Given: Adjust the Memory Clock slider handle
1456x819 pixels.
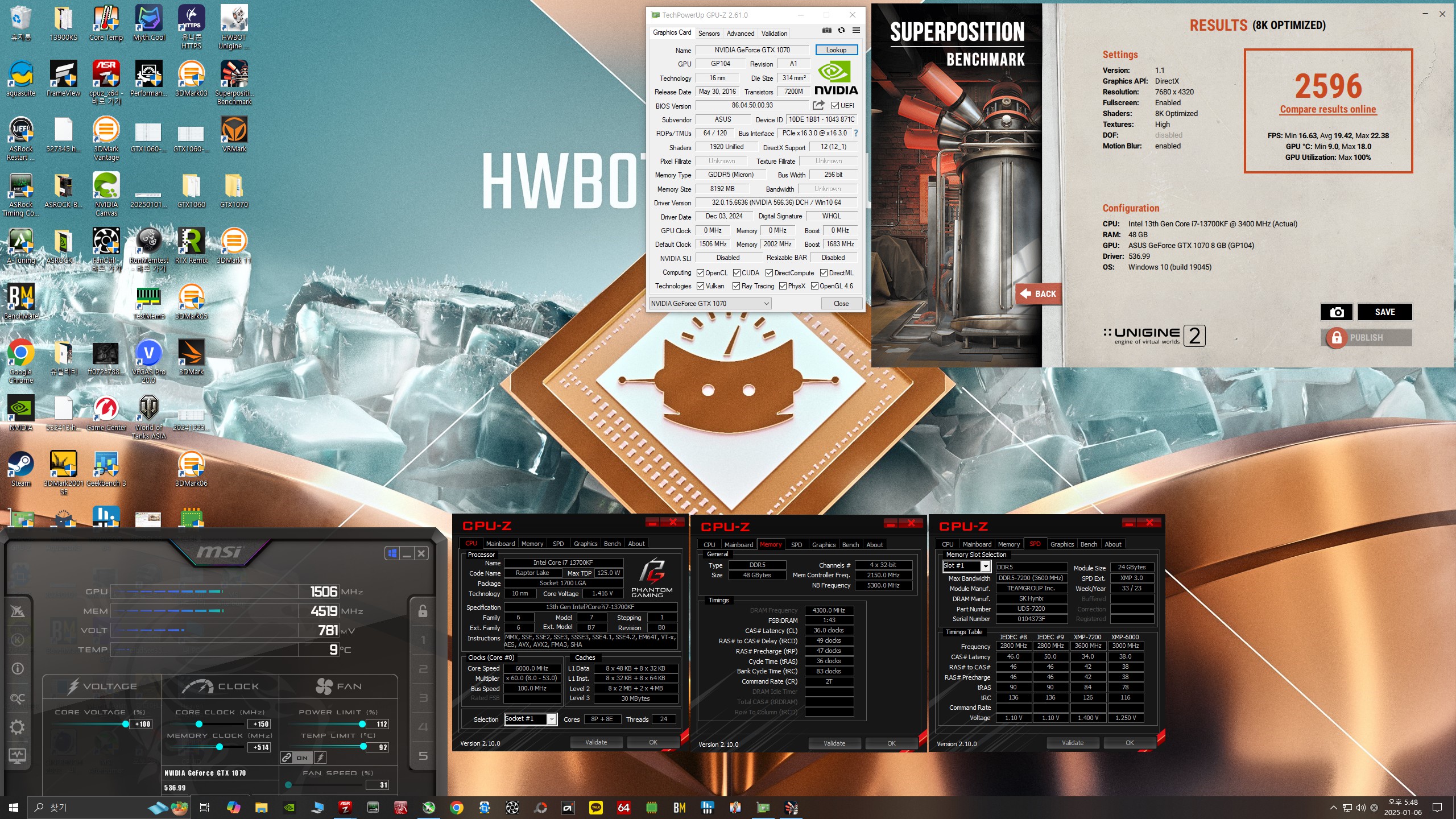Looking at the screenshot, I should pyautogui.click(x=220, y=747).
